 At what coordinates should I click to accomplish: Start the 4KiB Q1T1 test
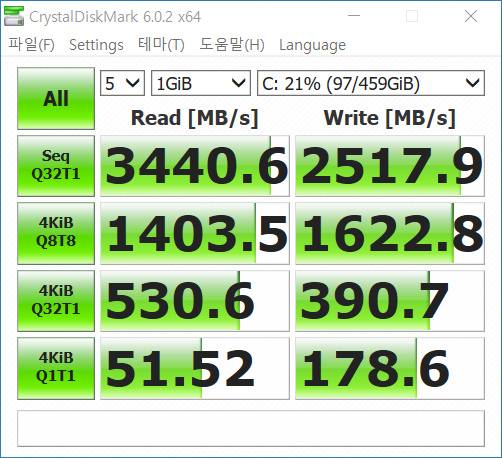pyautogui.click(x=56, y=368)
